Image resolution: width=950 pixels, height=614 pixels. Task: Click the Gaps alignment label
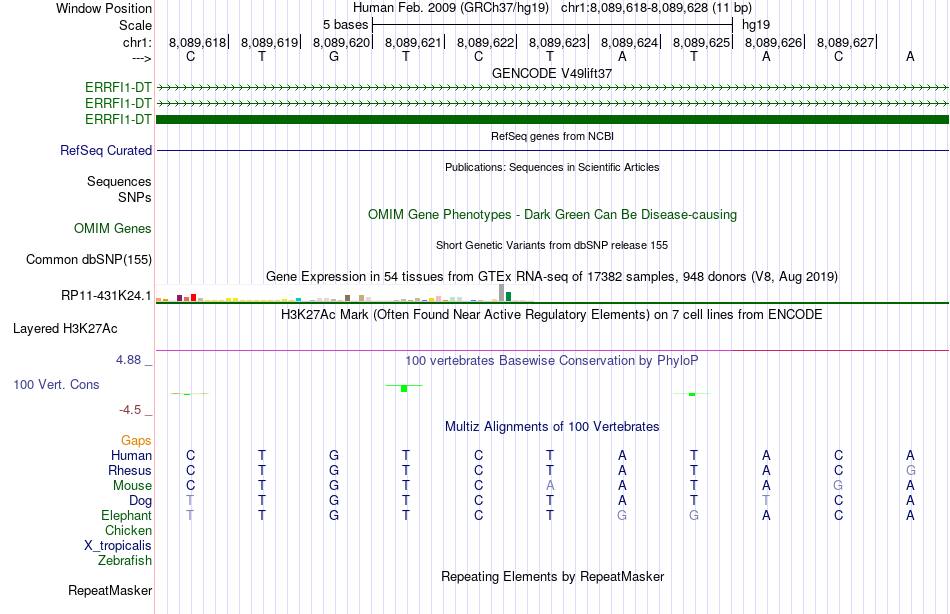(x=136, y=441)
